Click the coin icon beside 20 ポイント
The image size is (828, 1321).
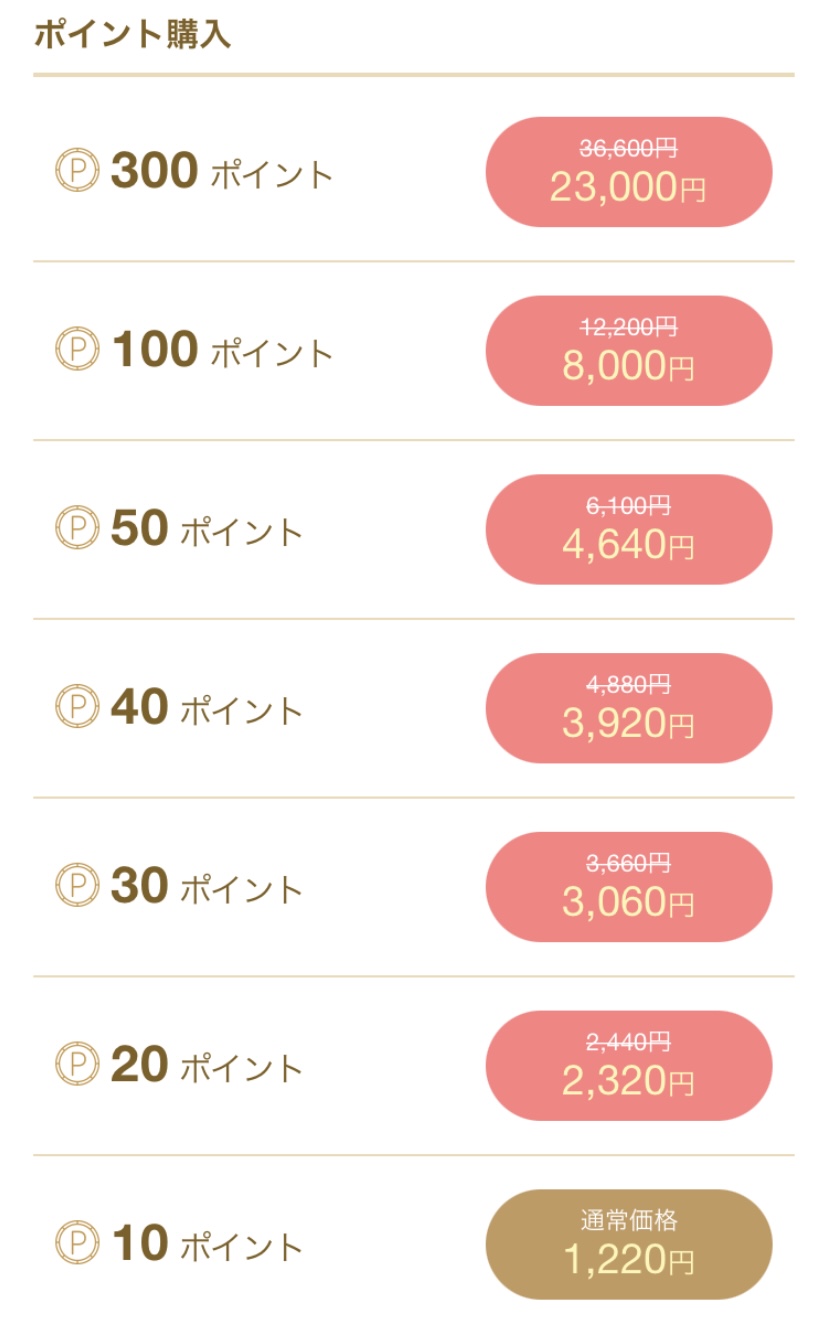77,1065
